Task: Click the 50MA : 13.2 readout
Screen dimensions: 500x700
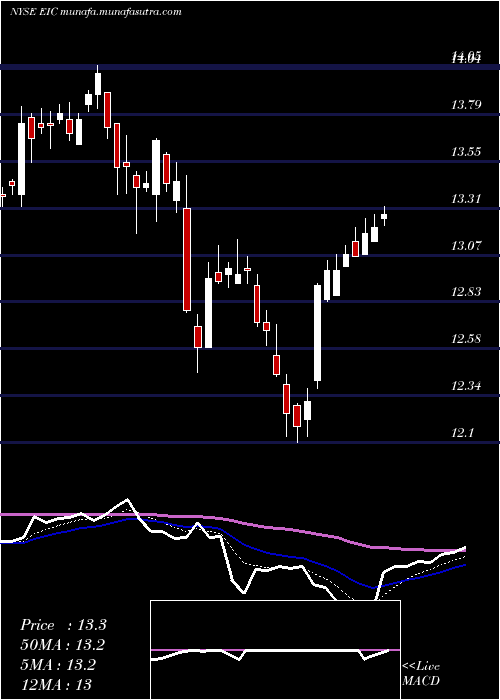Action: pos(63,645)
